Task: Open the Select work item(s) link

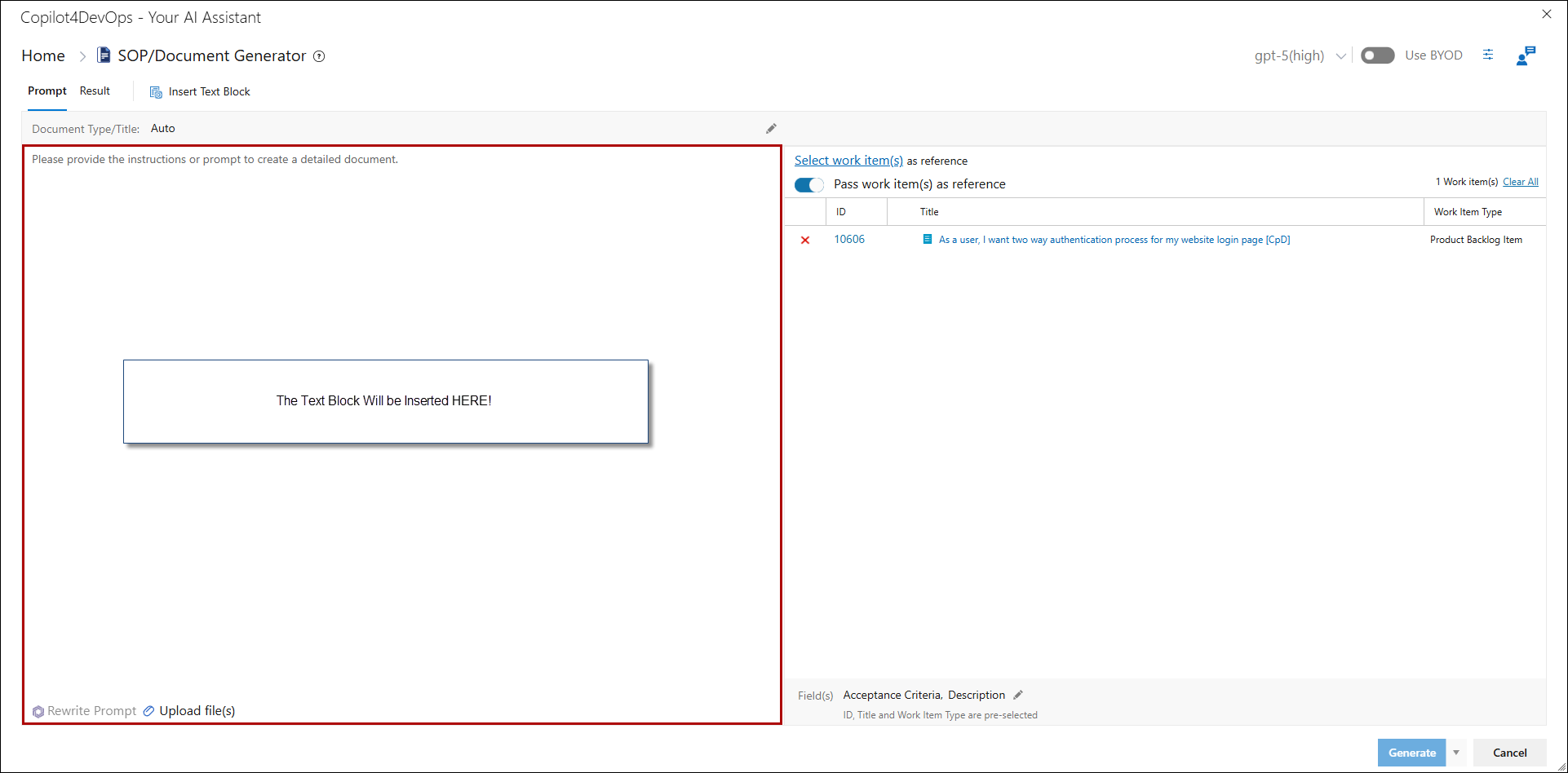Action: (848, 161)
